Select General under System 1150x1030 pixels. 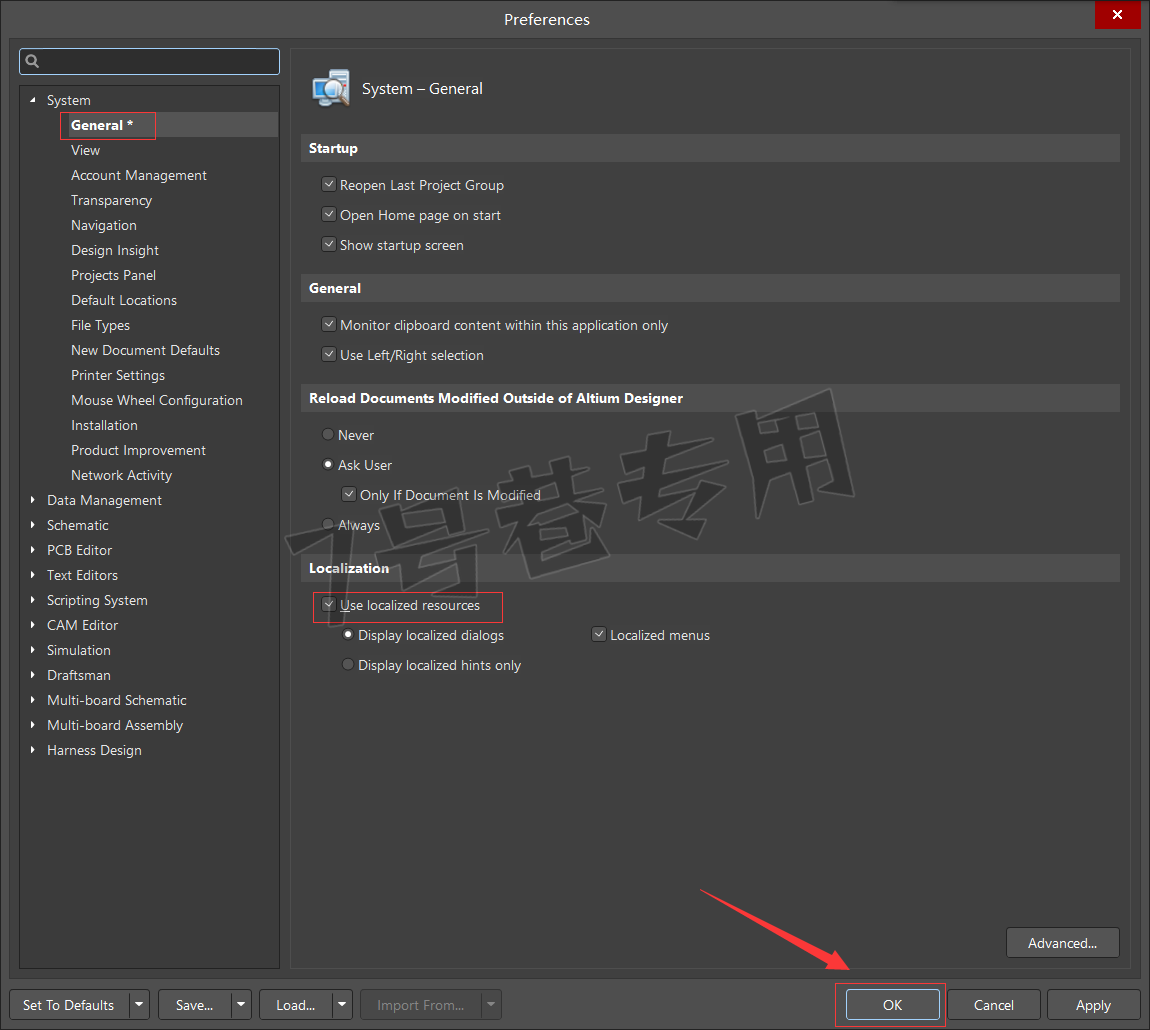point(102,125)
